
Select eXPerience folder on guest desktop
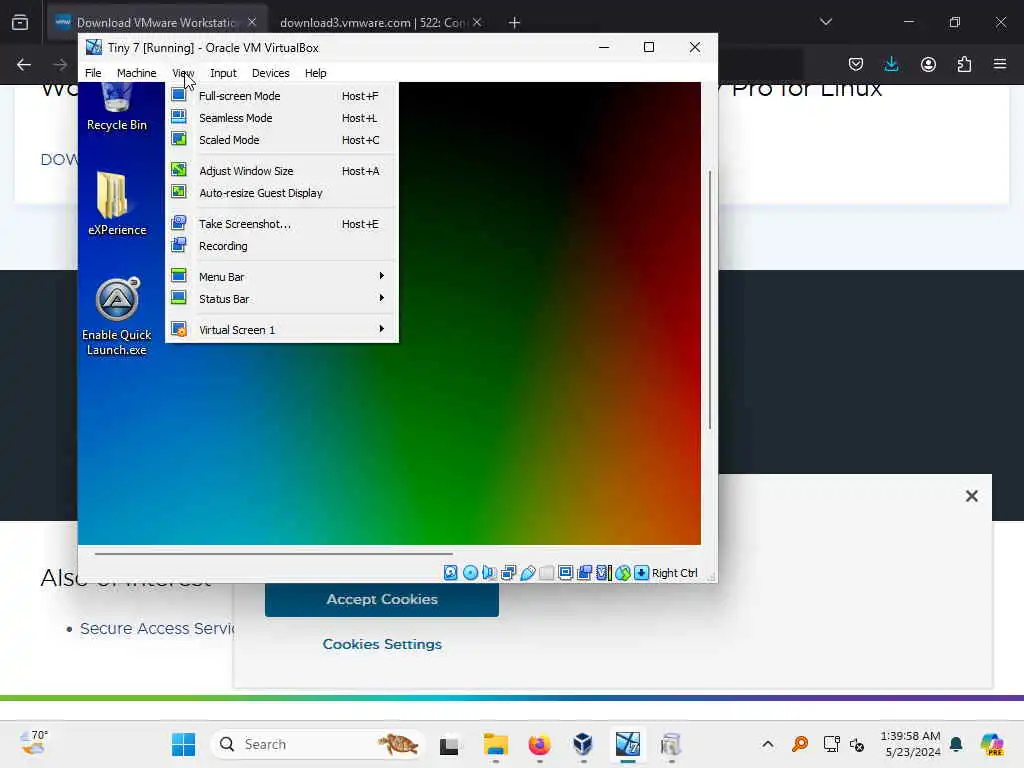point(117,202)
